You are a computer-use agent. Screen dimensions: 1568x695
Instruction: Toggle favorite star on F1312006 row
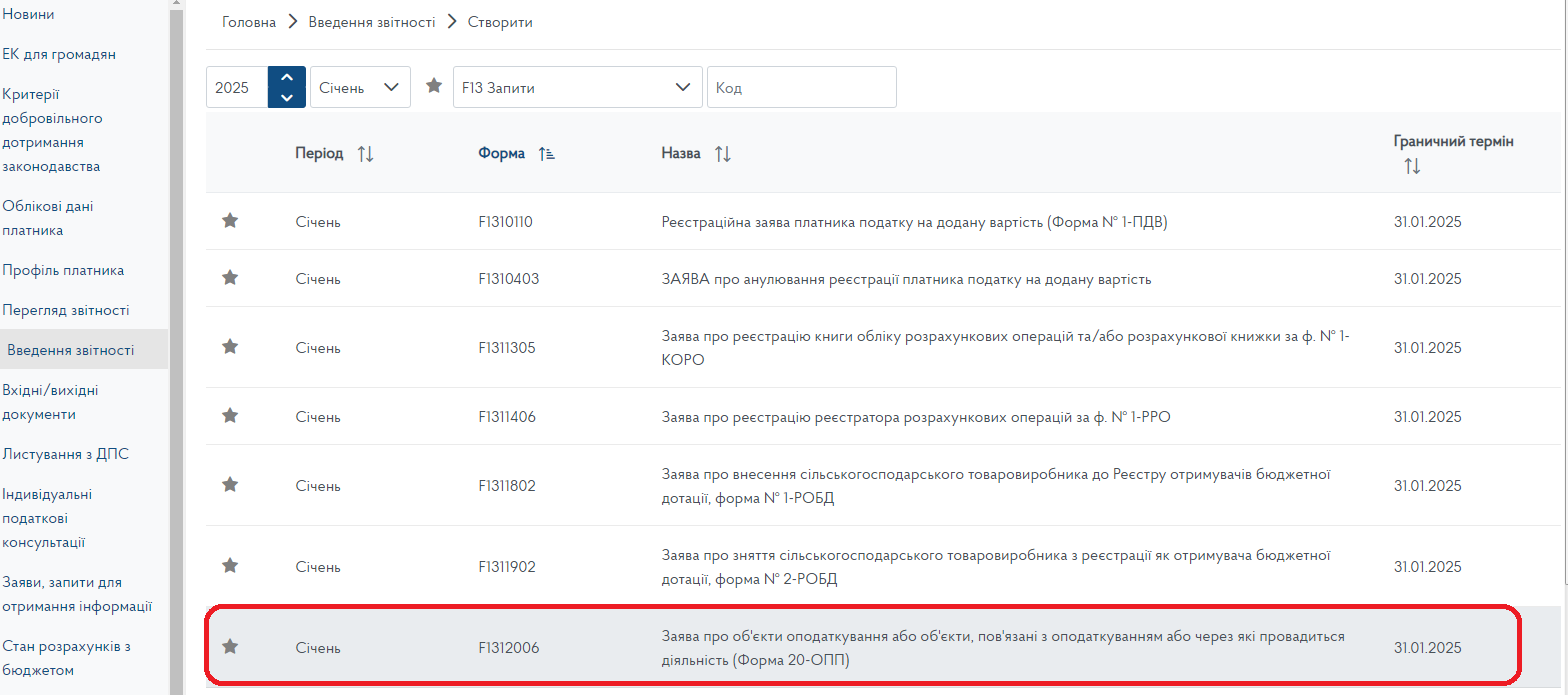pyautogui.click(x=230, y=647)
